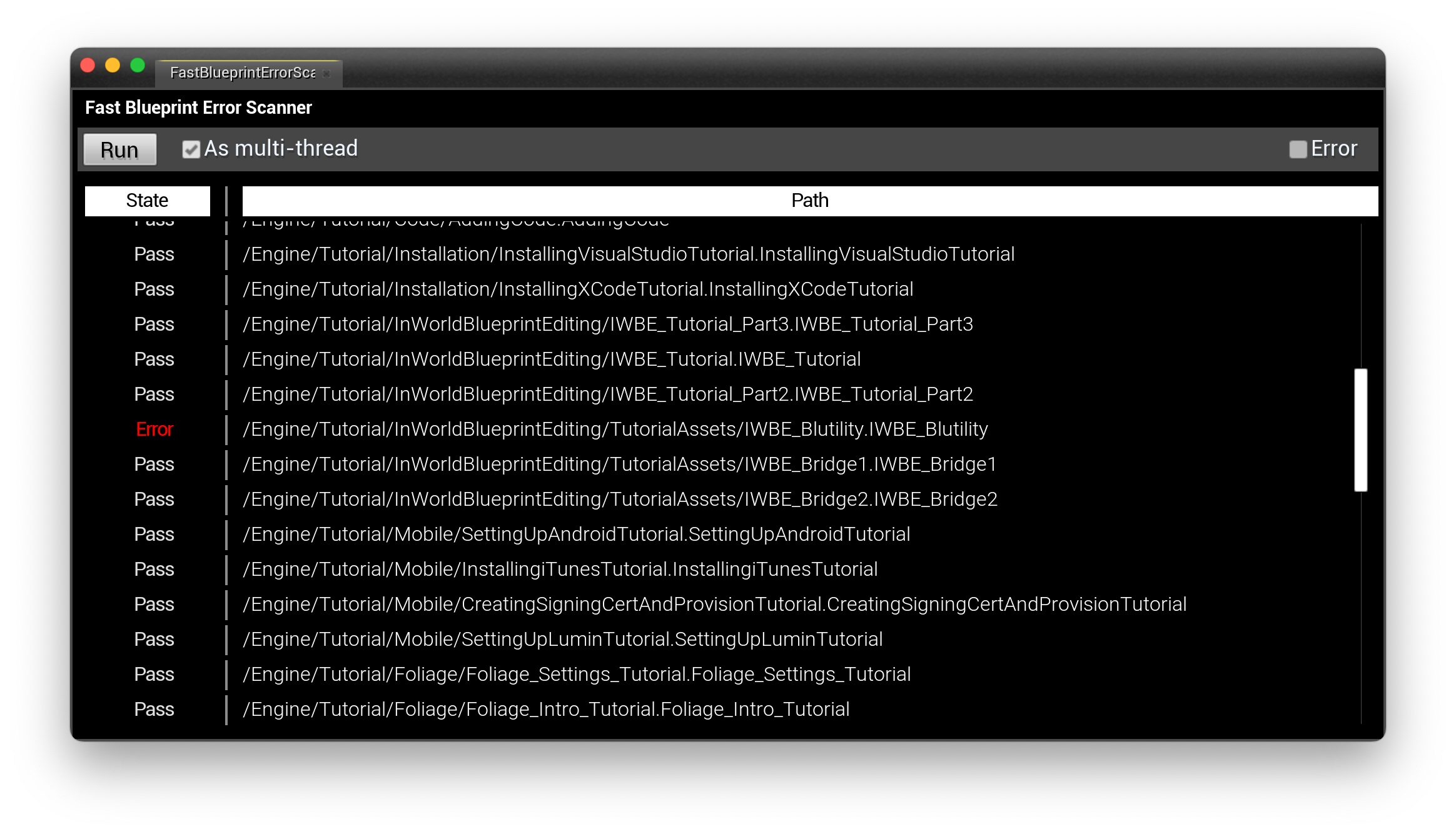Click the green macOS zoom window button
Screen dimensions: 1456x834
coord(138,66)
